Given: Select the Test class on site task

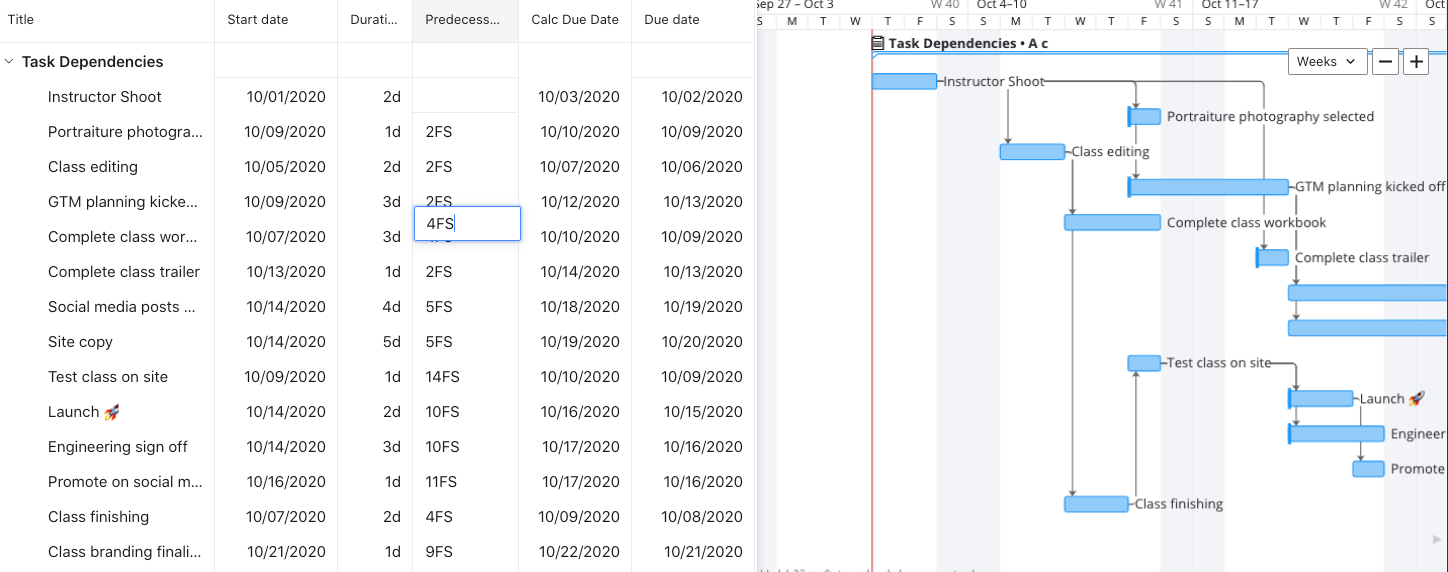Looking at the screenshot, I should pos(108,377).
